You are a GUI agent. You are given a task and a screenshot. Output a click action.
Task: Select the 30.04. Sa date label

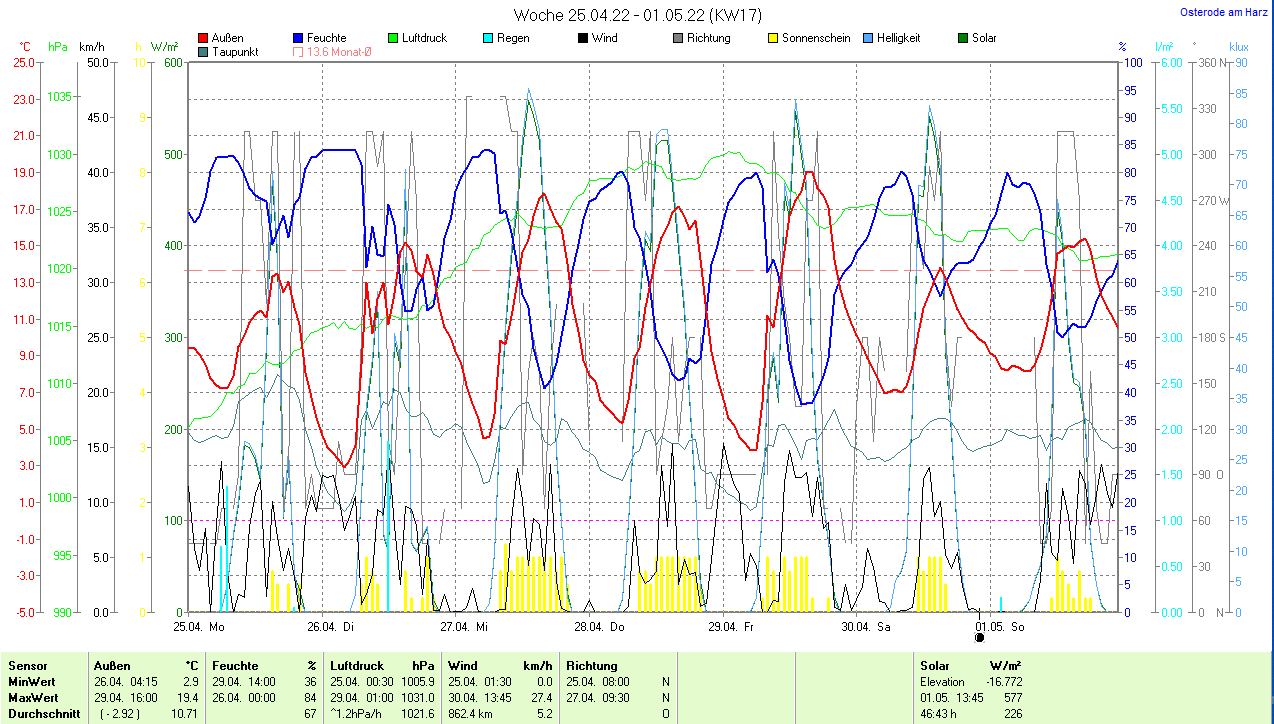click(x=865, y=627)
